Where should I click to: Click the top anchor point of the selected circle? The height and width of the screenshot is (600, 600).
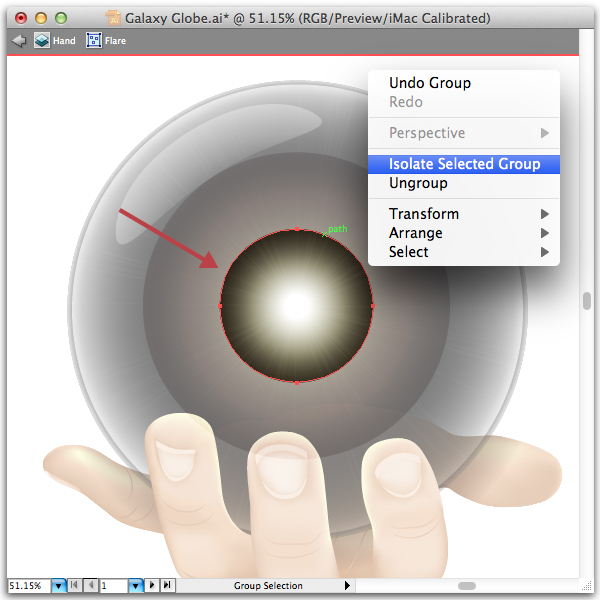(297, 229)
